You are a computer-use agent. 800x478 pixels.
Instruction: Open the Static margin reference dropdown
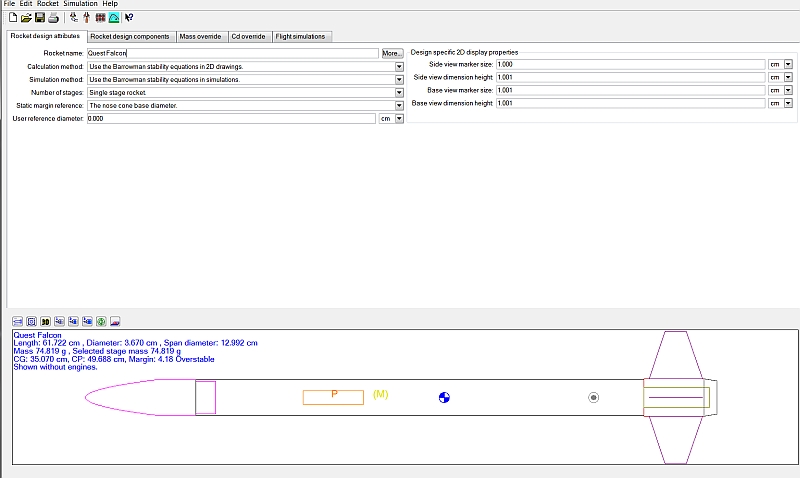click(x=399, y=105)
